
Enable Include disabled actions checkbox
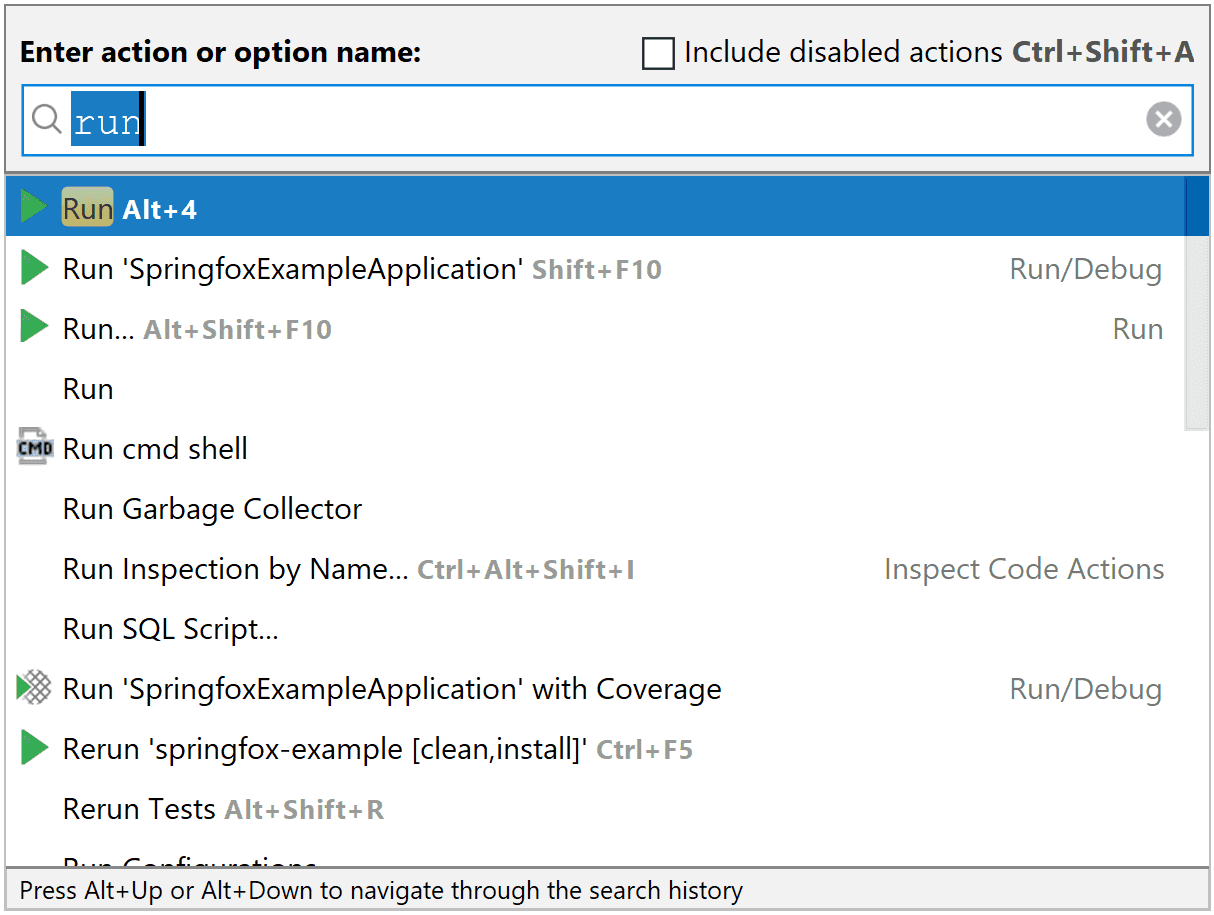click(658, 53)
